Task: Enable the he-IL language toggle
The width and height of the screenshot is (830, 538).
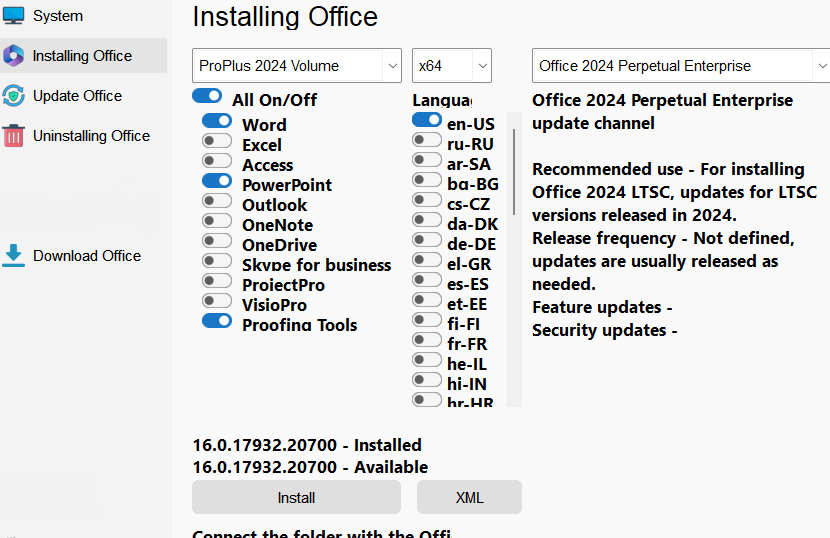Action: coord(427,360)
